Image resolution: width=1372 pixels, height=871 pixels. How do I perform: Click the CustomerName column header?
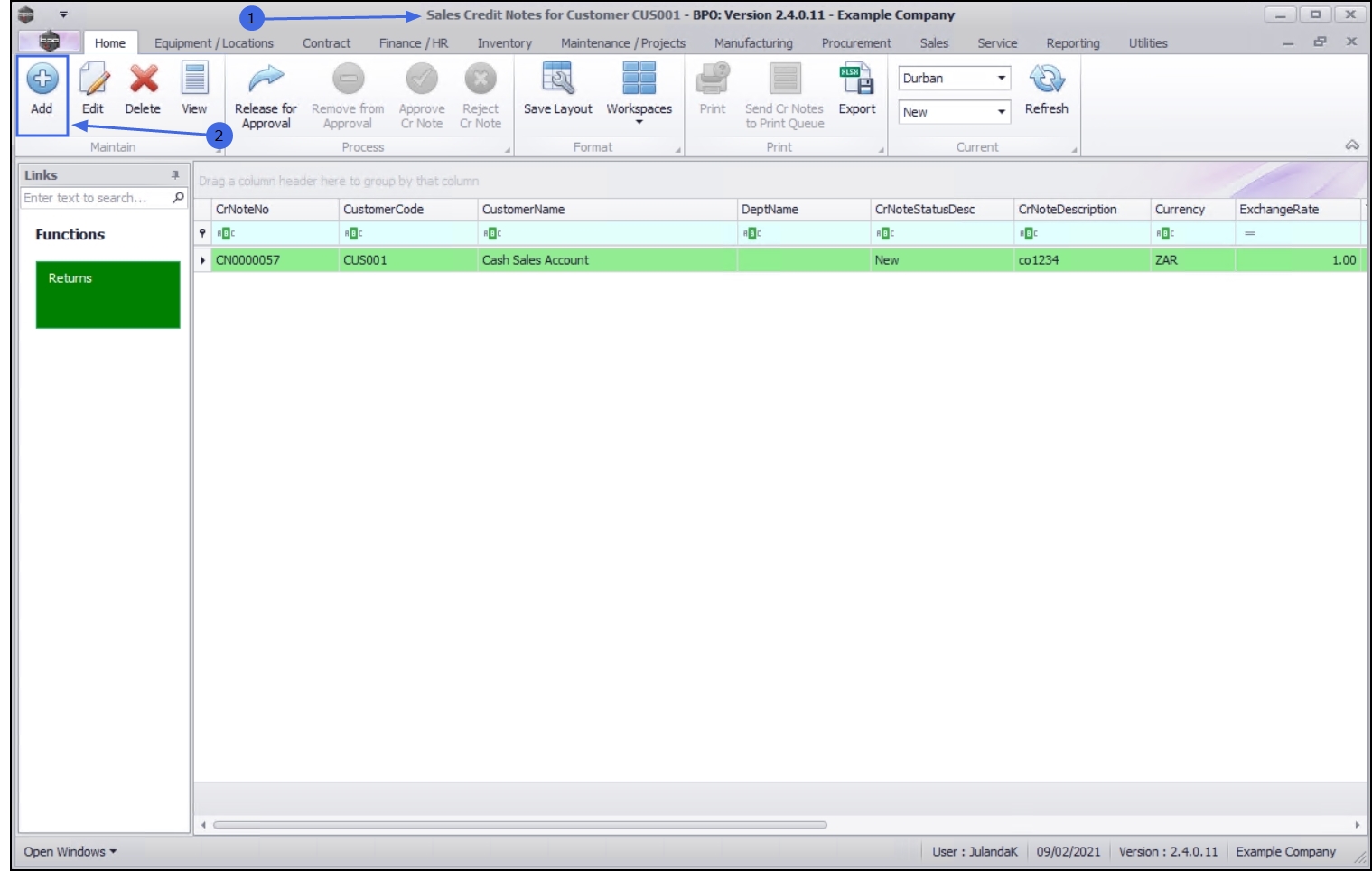607,209
